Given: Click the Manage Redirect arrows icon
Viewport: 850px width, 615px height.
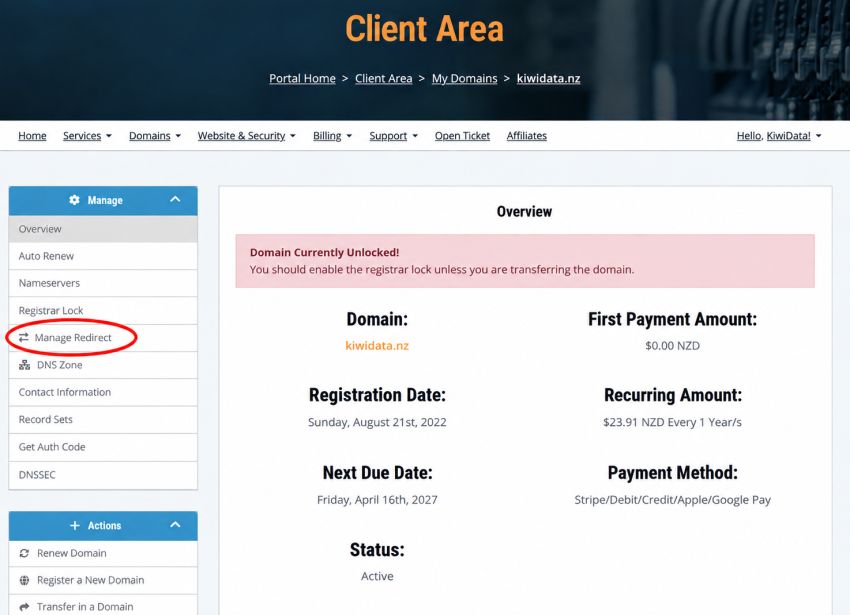Looking at the screenshot, I should pos(23,337).
